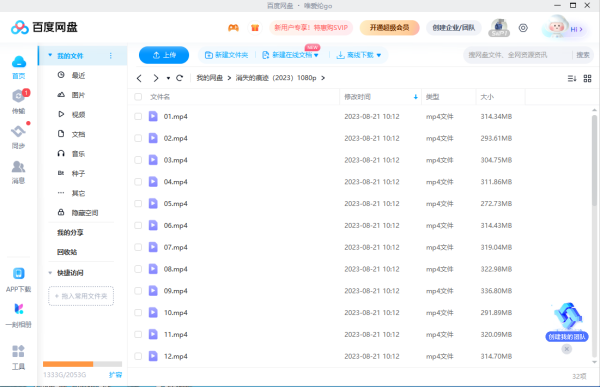Check the box for 02.mp4

coord(138,138)
